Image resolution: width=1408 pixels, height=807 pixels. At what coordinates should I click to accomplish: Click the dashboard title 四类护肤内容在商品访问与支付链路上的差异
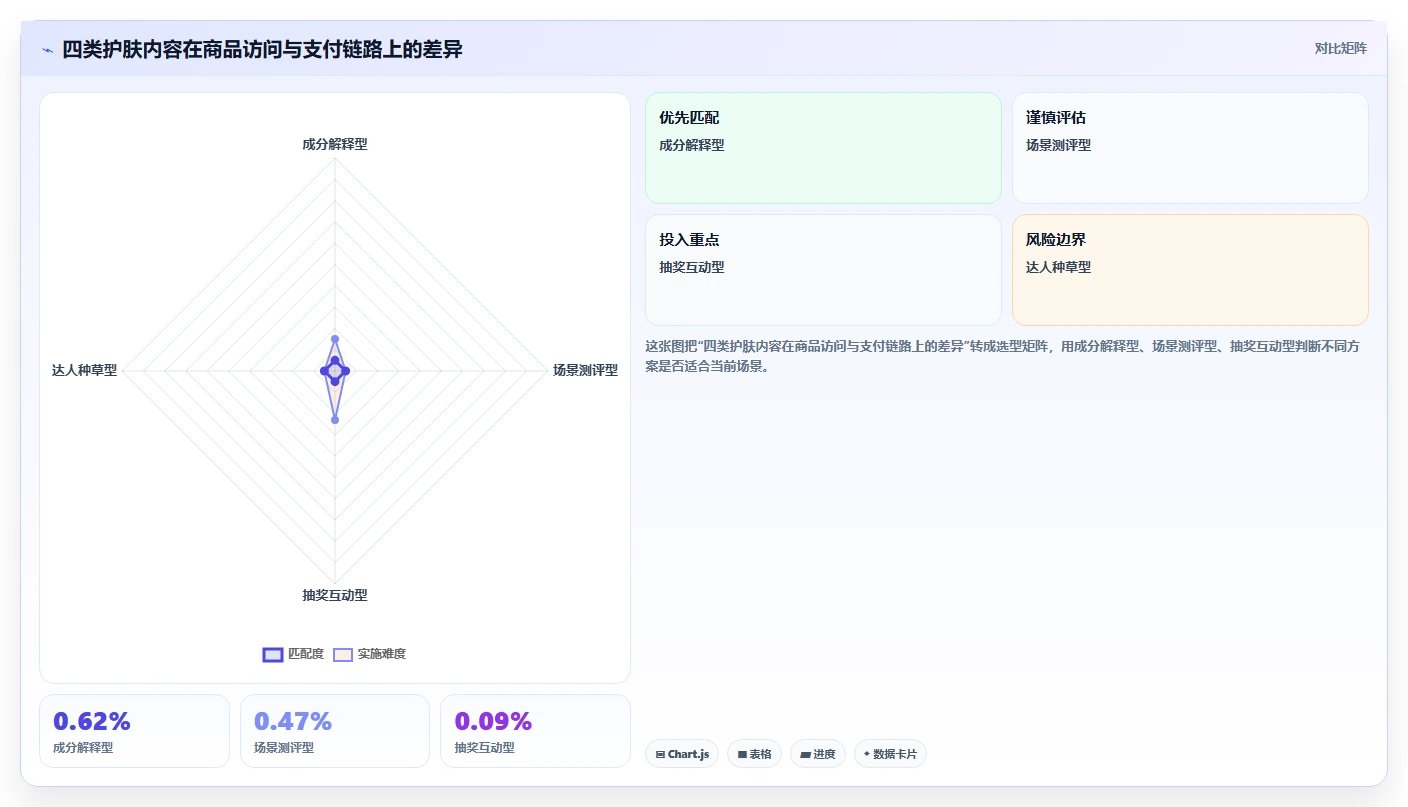[x=263, y=49]
